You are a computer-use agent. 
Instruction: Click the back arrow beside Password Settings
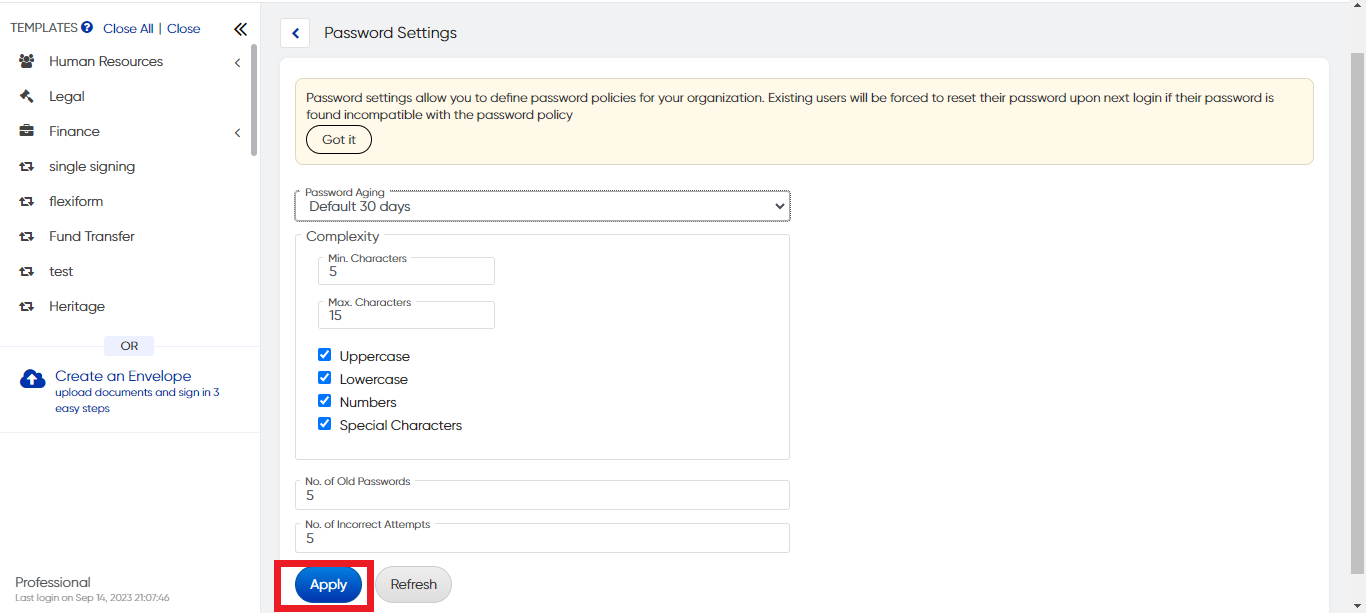(x=295, y=33)
